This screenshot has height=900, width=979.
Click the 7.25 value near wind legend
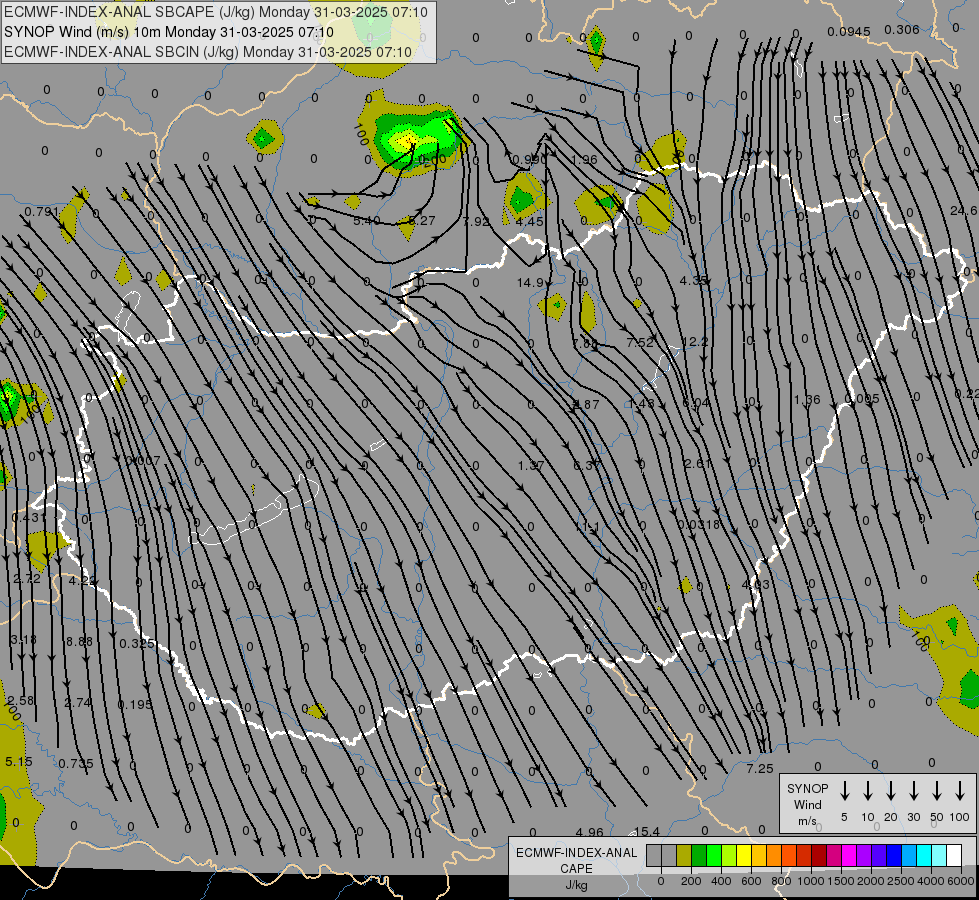(760, 769)
